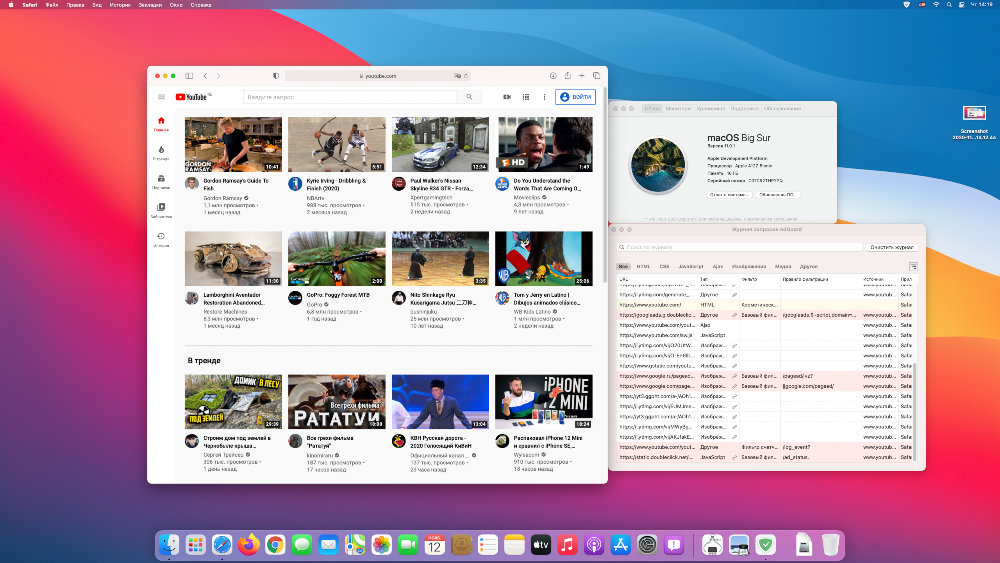Open the YouTube apps grid icon
The width and height of the screenshot is (1000, 563).
click(525, 97)
